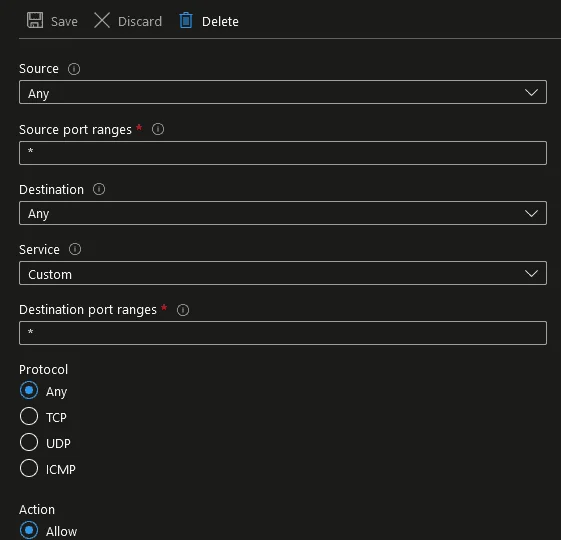The image size is (561, 540).
Task: Select the Allow action radio button
Action: click(29, 530)
